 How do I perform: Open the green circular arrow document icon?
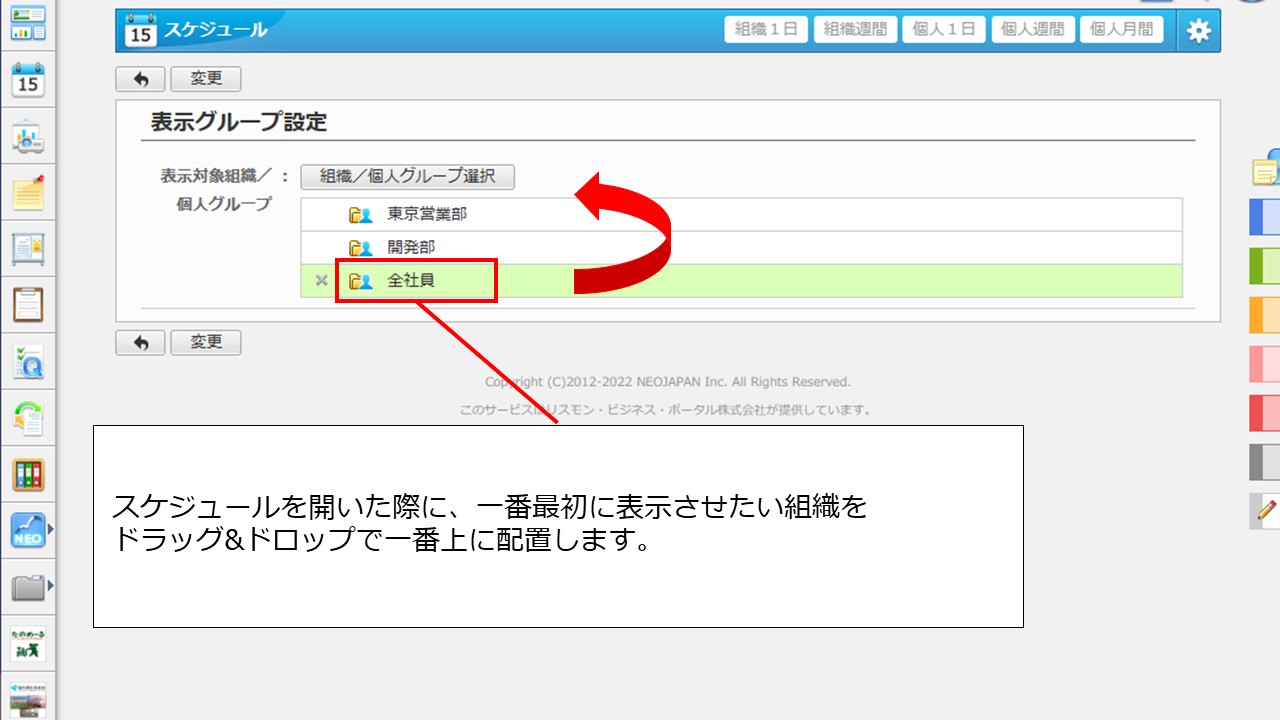pyautogui.click(x=28, y=417)
